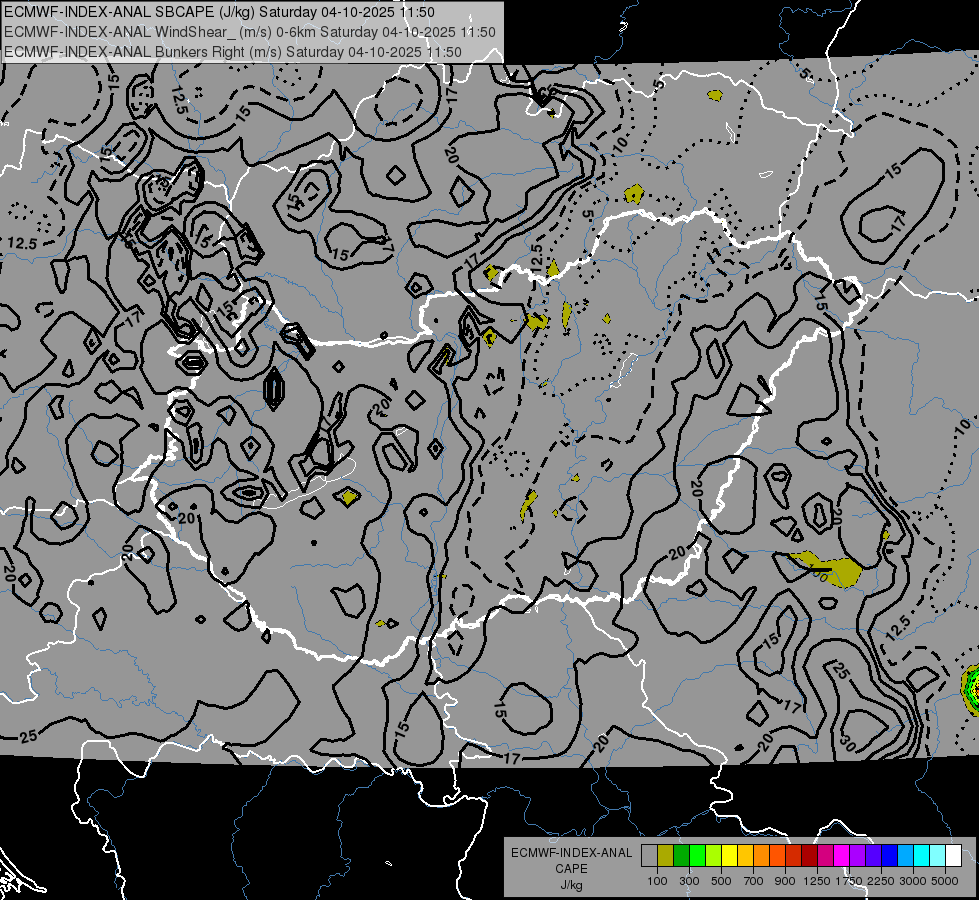
Task: Click the bright green CAPE legend swatch
Action: pyautogui.click(x=697, y=856)
